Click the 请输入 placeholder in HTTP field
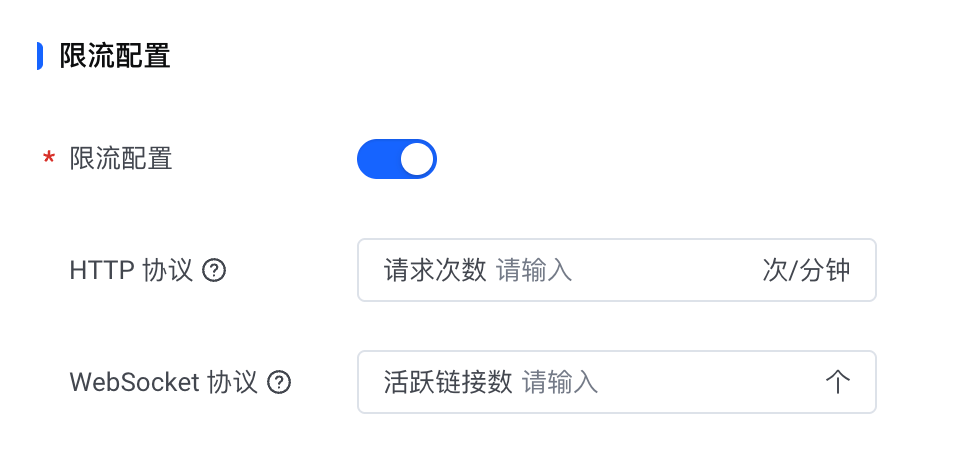 click(534, 270)
